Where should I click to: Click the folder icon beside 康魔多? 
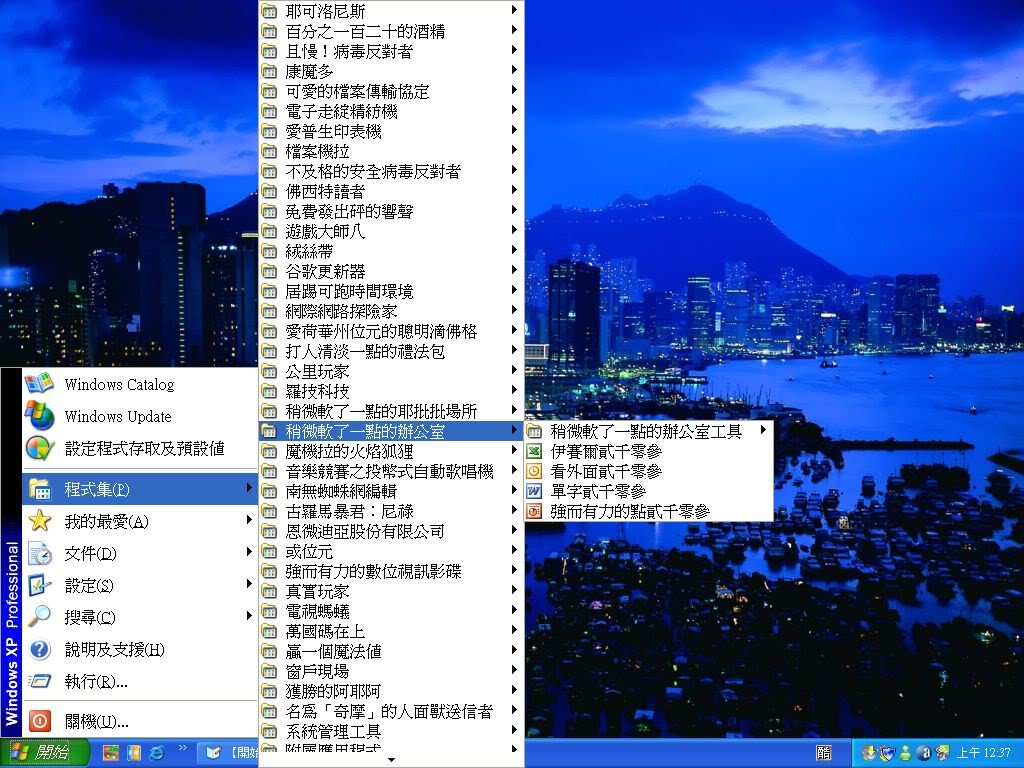(269, 71)
